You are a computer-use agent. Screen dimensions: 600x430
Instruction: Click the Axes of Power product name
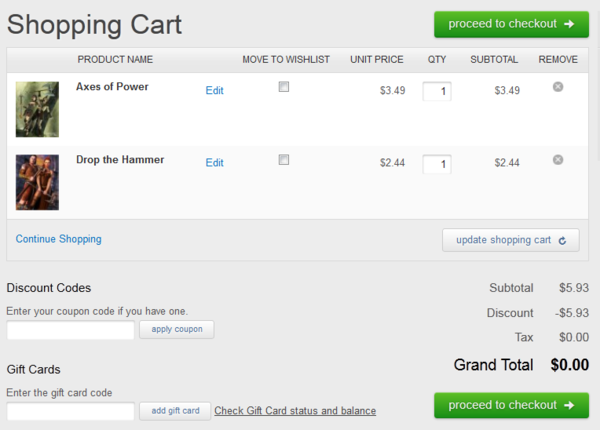(112, 87)
